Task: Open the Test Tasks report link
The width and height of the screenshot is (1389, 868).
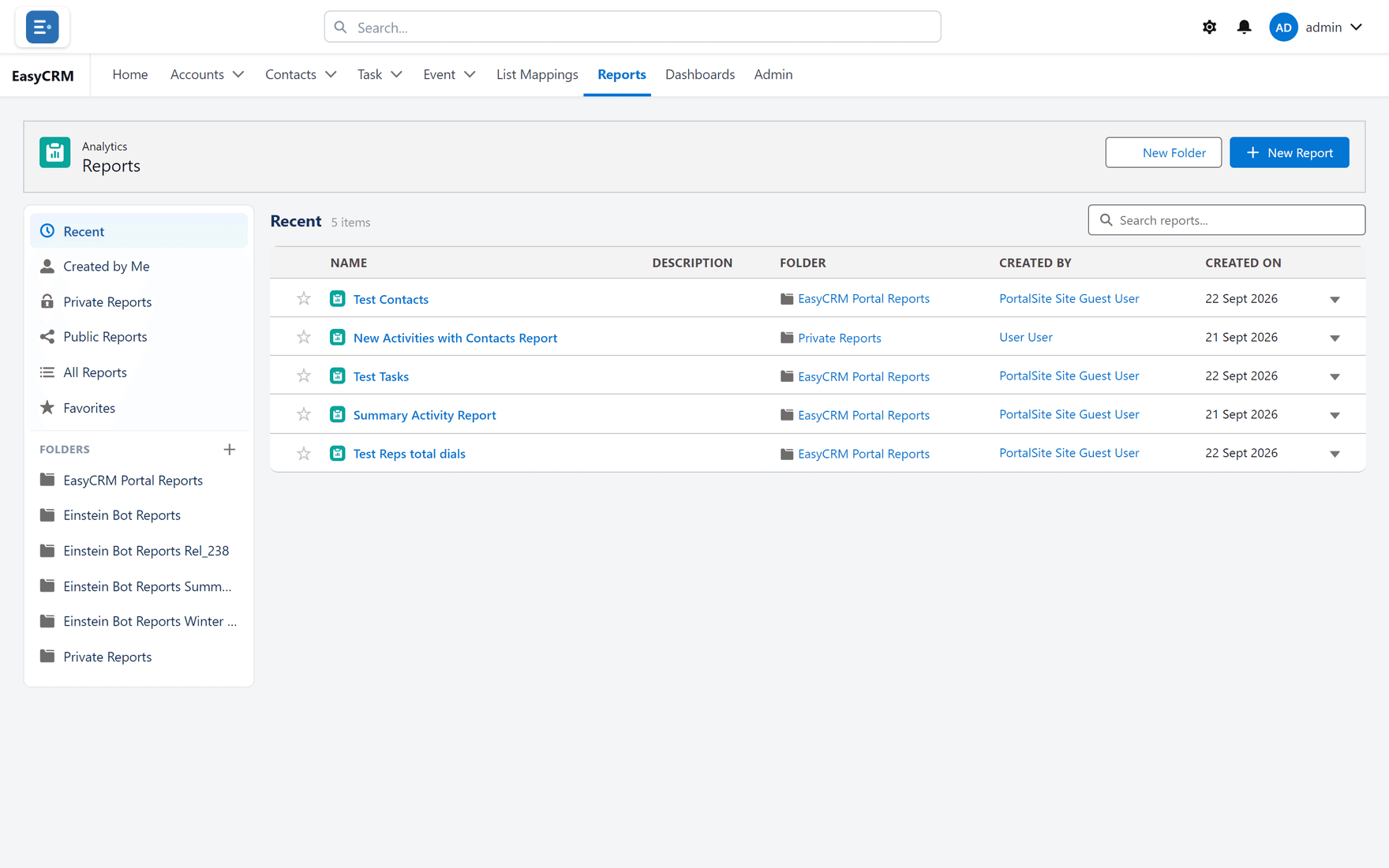Action: click(381, 376)
